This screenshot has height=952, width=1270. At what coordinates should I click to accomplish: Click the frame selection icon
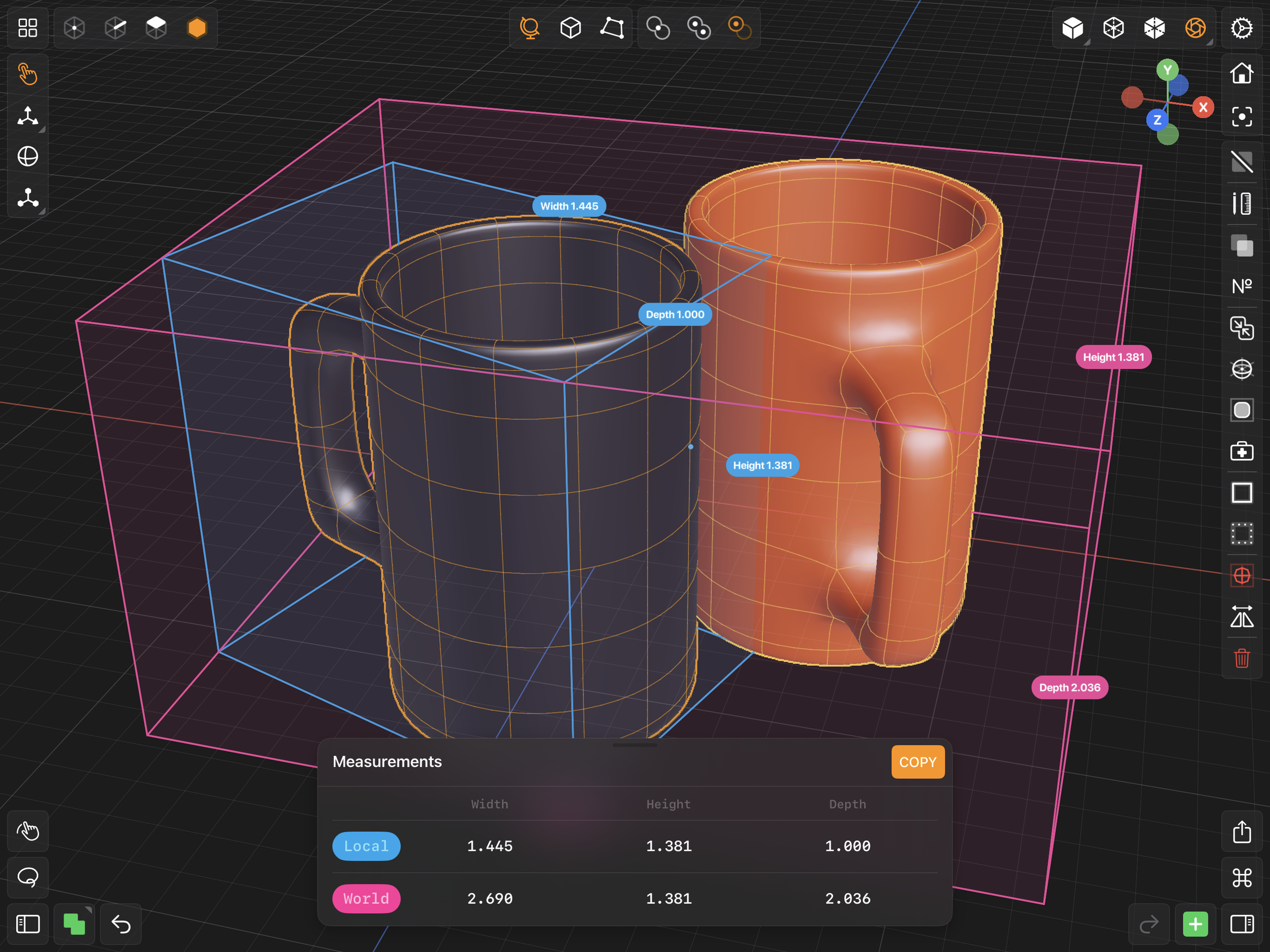pos(1241,116)
